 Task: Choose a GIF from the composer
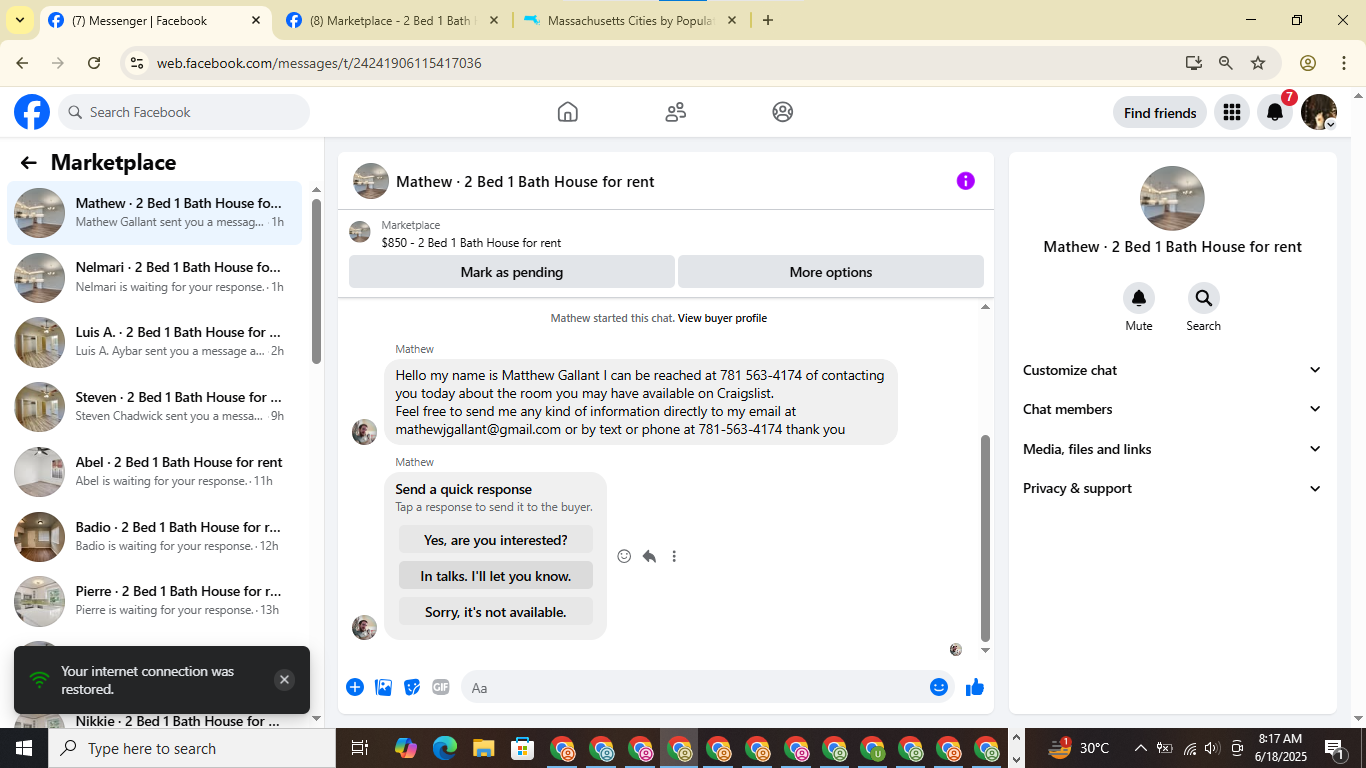pyautogui.click(x=441, y=687)
